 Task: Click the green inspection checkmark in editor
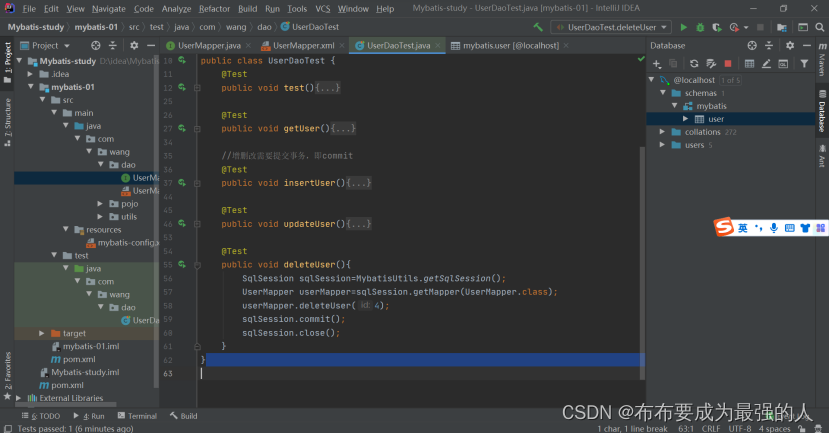641,59
